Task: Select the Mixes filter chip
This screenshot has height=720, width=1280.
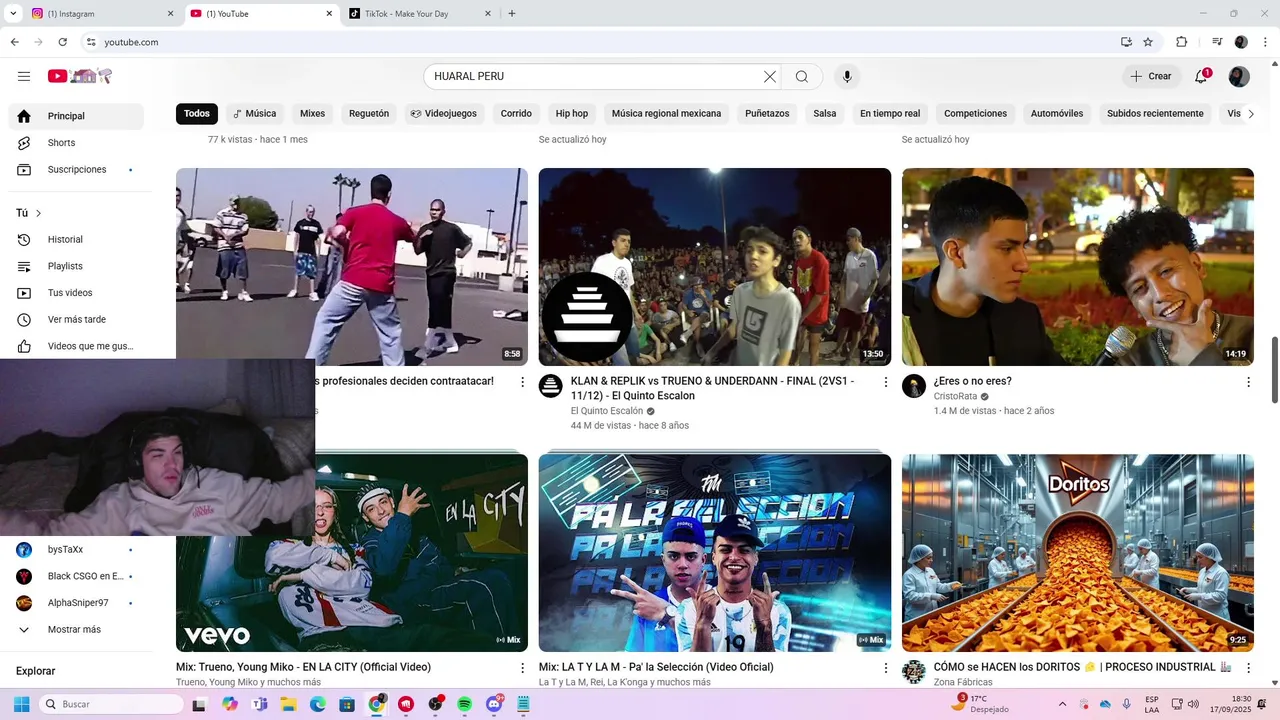Action: 313,114
